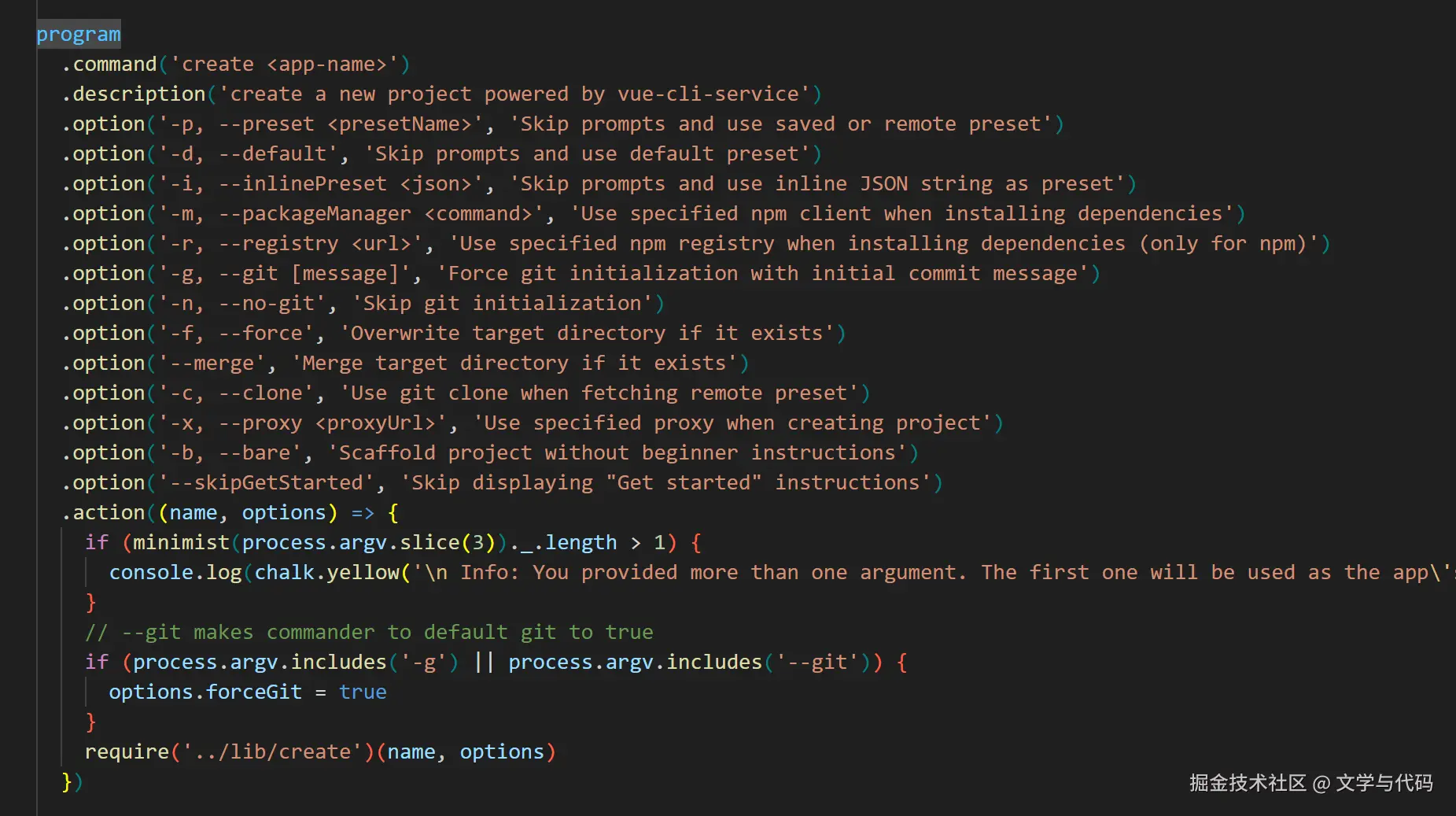Click the minimist function call
1456x816 pixels.
[181, 543]
